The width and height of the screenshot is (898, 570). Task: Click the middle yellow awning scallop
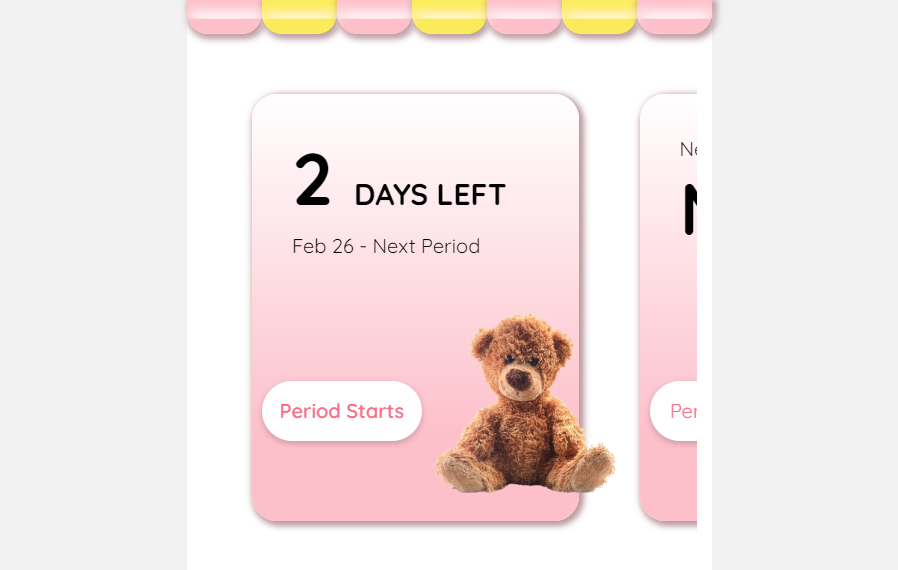[450, 17]
